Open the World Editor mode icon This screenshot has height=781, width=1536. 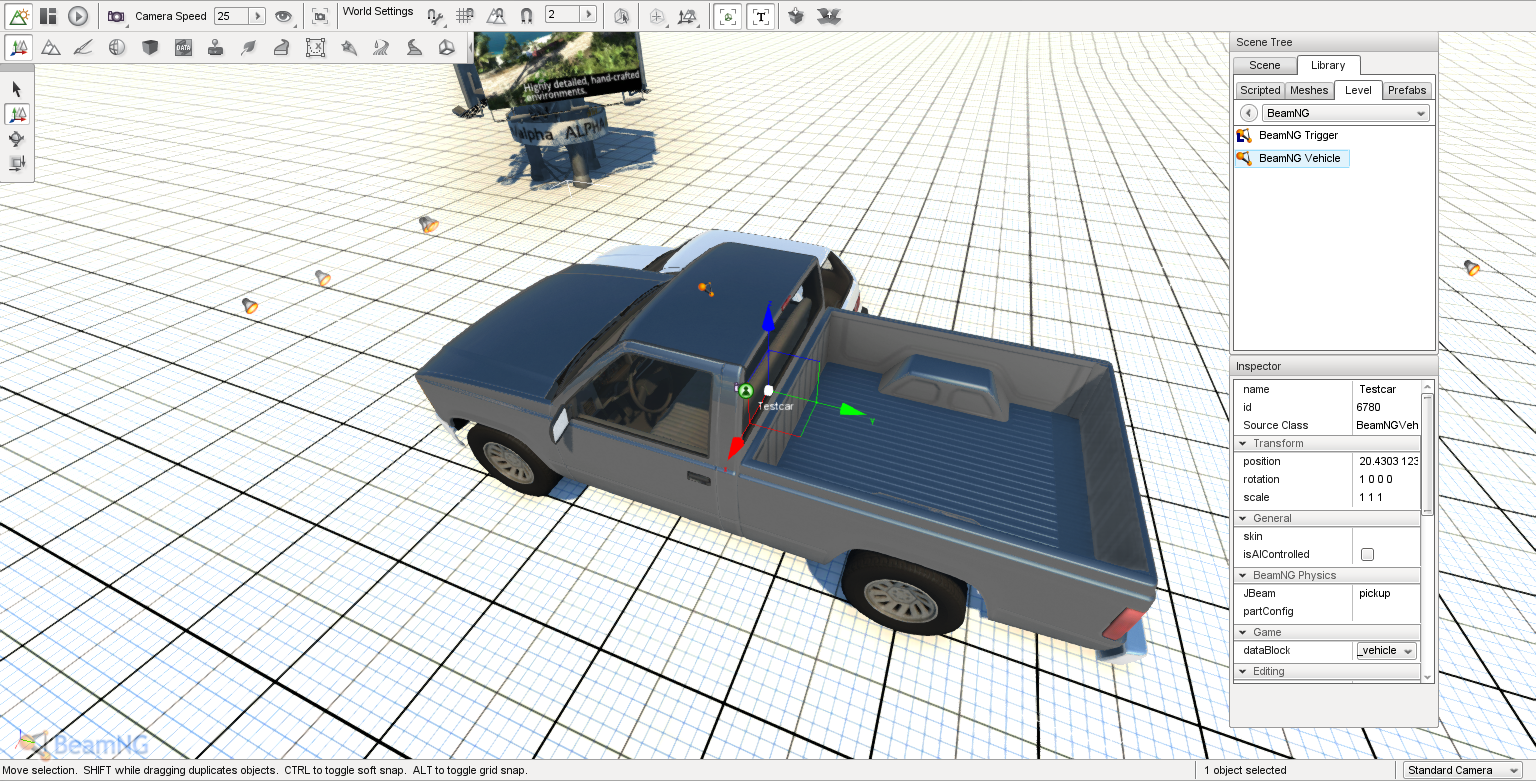(x=19, y=16)
